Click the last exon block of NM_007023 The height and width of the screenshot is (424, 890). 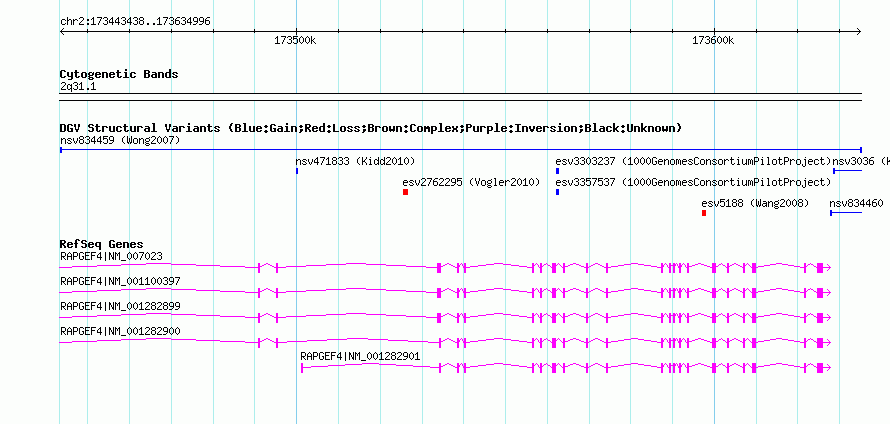(820, 268)
